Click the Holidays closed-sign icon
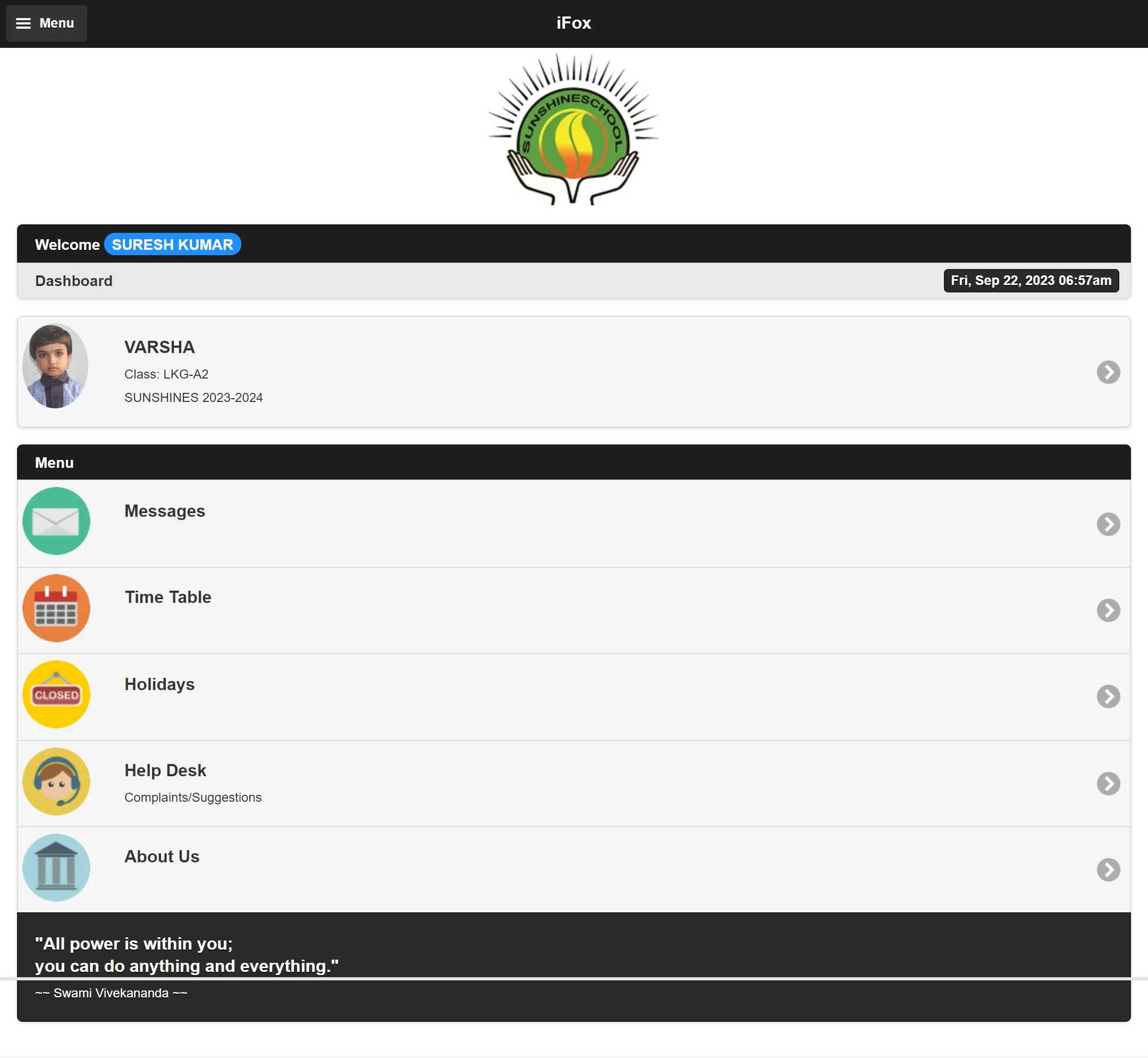1148x1058 pixels. (x=56, y=694)
